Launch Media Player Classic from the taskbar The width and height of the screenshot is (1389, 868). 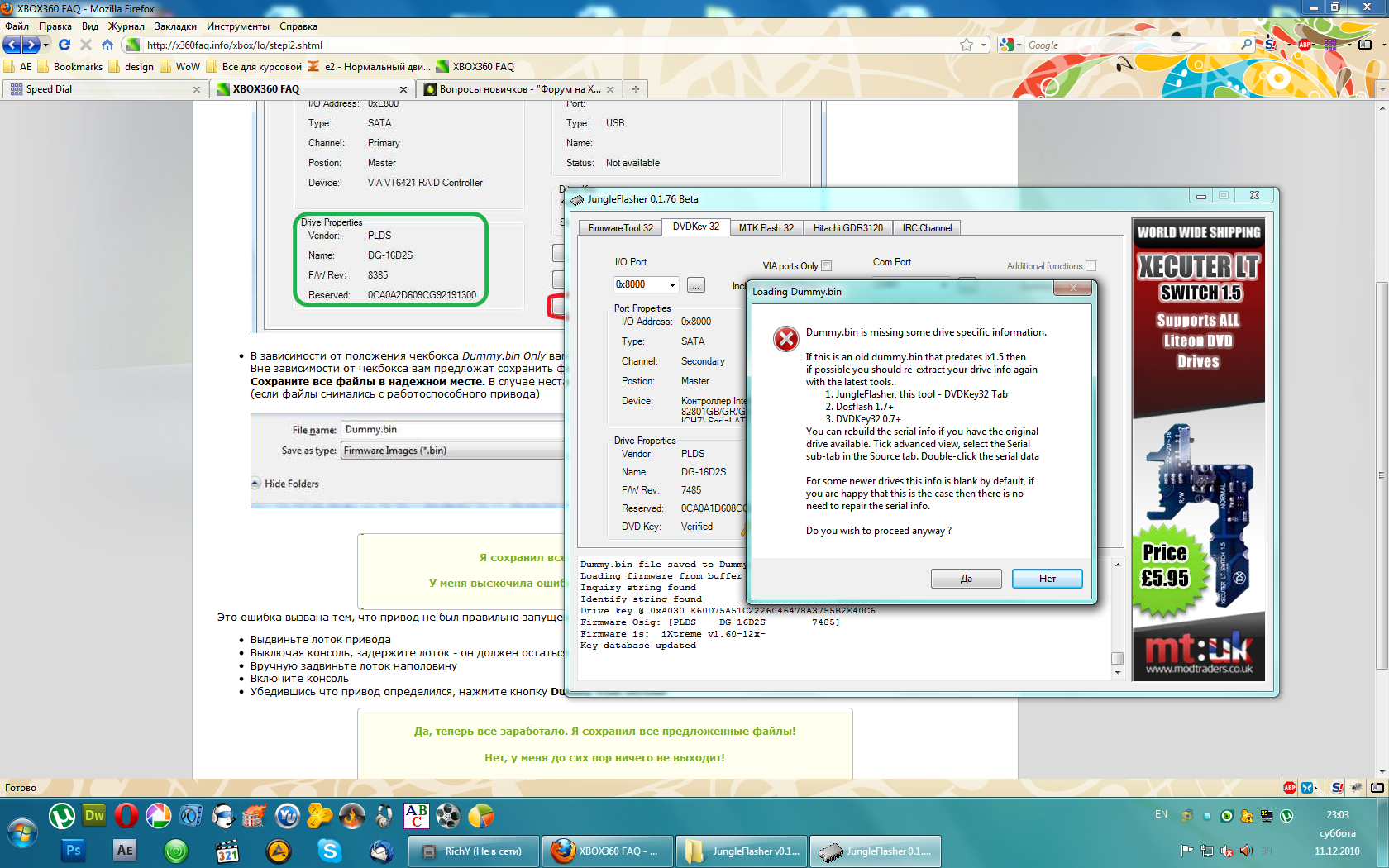(227, 851)
